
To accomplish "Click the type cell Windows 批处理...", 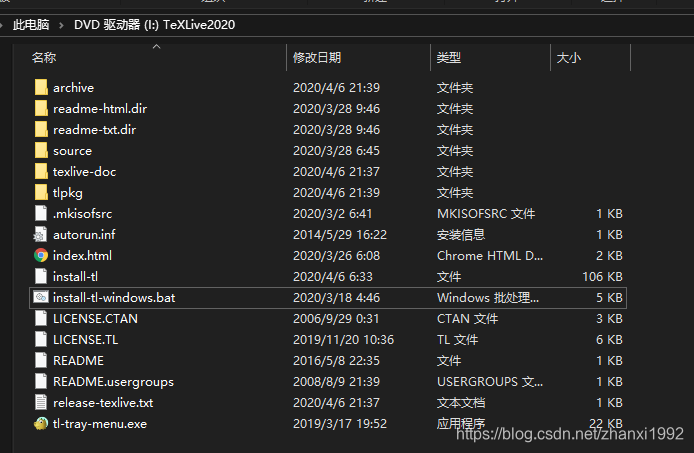I will click(488, 298).
